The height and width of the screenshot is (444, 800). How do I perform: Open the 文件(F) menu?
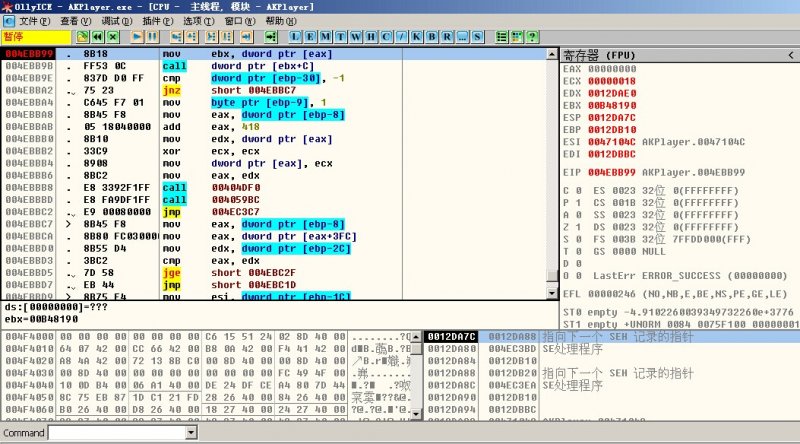[x=35, y=21]
